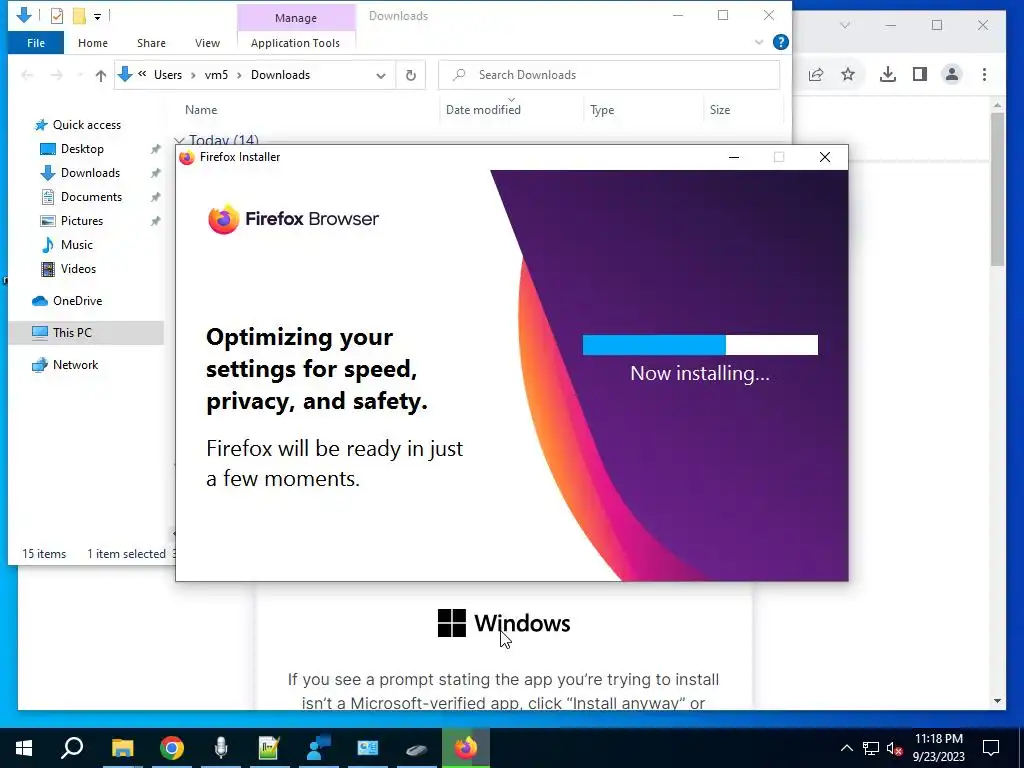Click the Windows heading on web page
Screen dimensions: 1024x768
click(522, 623)
